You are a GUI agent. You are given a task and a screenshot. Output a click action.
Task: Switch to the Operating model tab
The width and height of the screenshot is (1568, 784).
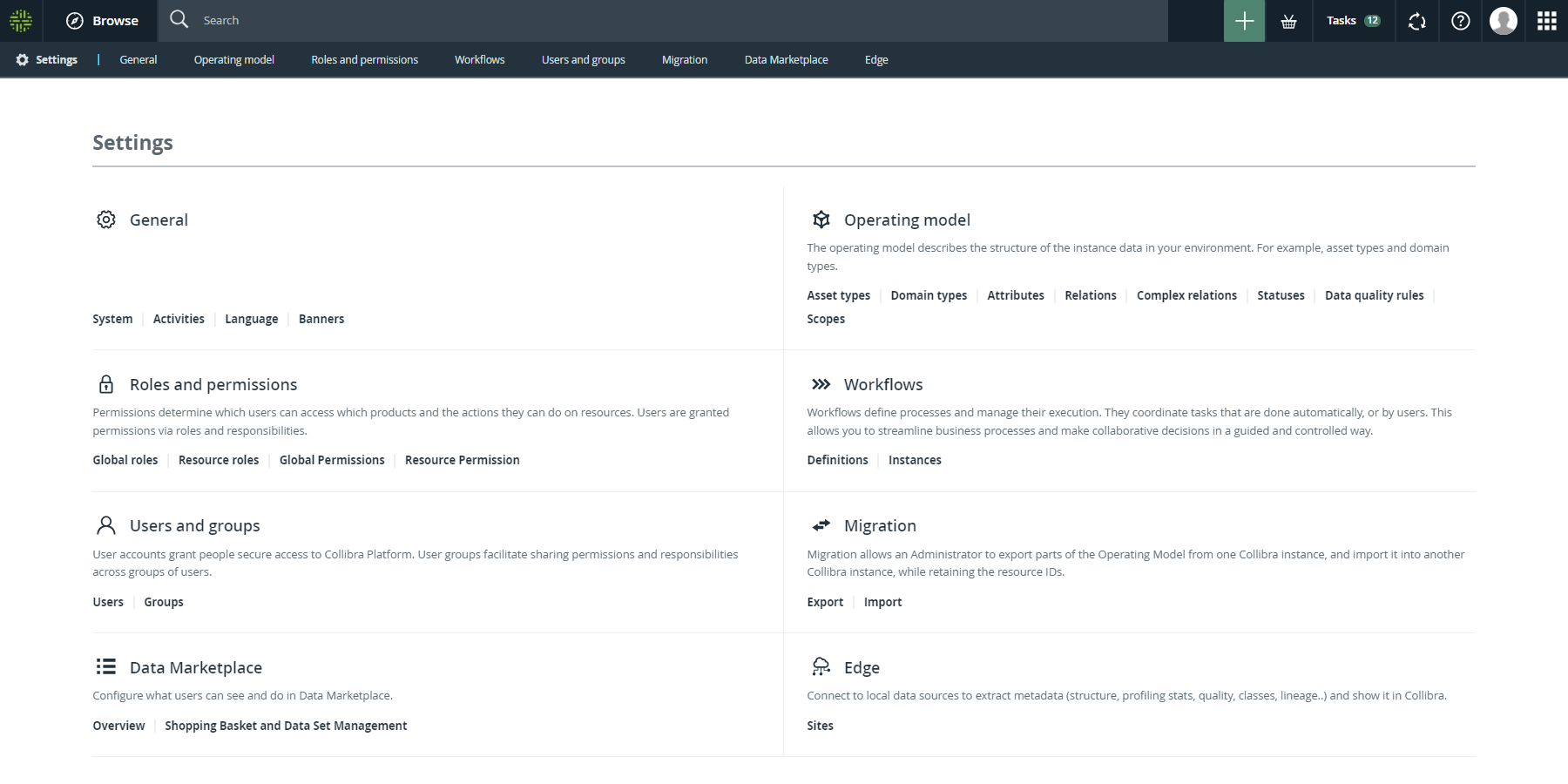[233, 60]
